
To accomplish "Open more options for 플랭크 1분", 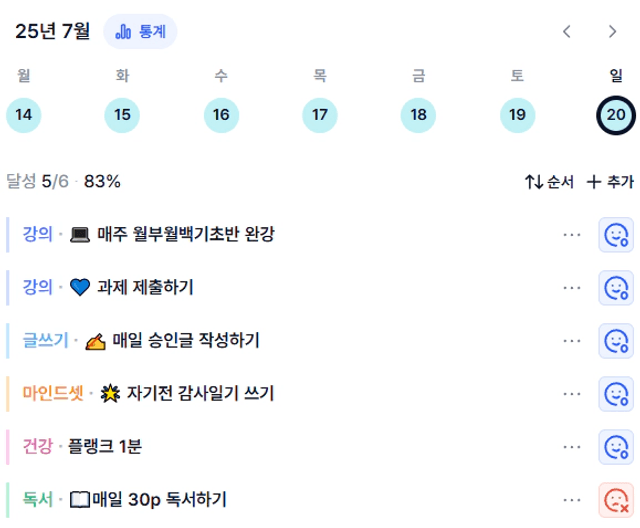I will point(572,447).
